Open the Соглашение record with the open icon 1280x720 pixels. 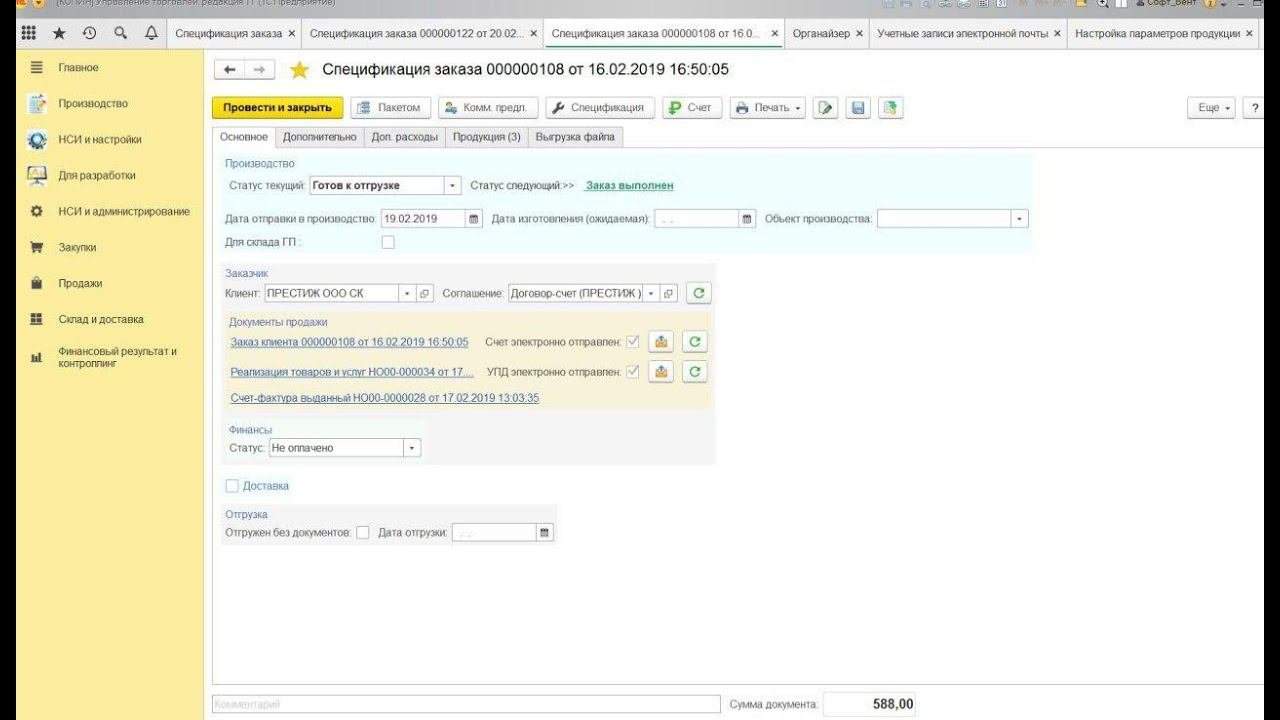click(669, 293)
